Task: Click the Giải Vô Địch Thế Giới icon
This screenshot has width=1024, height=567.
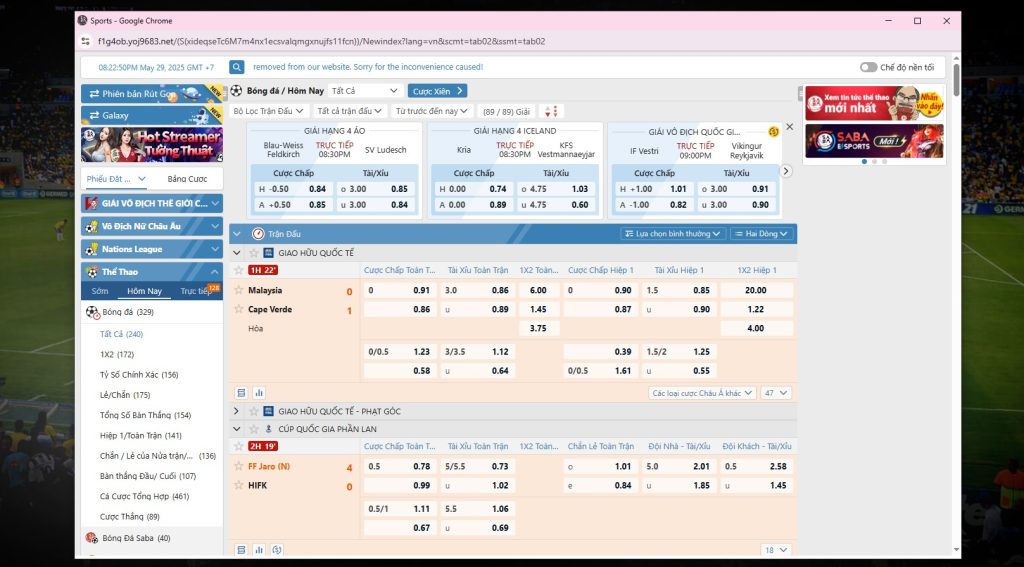Action: [92, 203]
